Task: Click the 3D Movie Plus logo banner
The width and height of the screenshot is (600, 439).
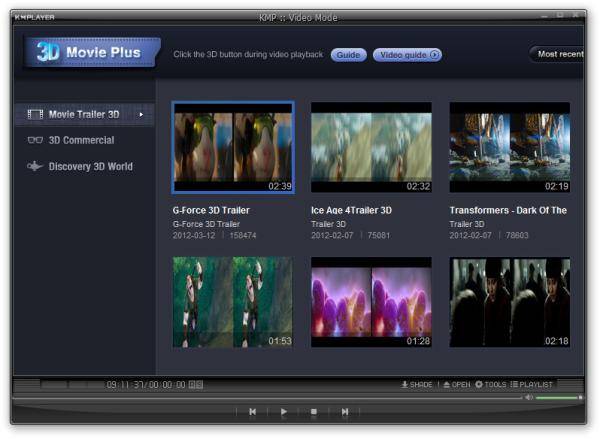Action: 92,52
